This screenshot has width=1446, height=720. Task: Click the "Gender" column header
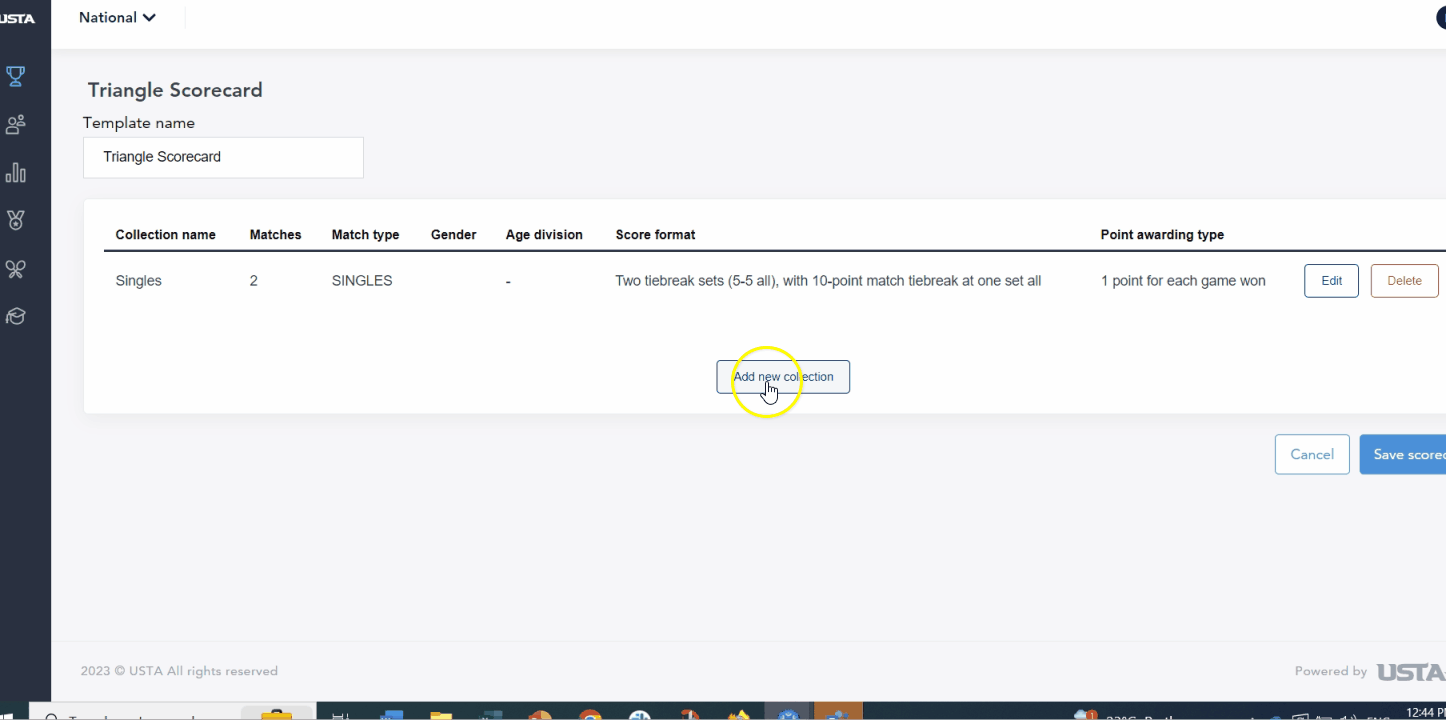coord(453,235)
